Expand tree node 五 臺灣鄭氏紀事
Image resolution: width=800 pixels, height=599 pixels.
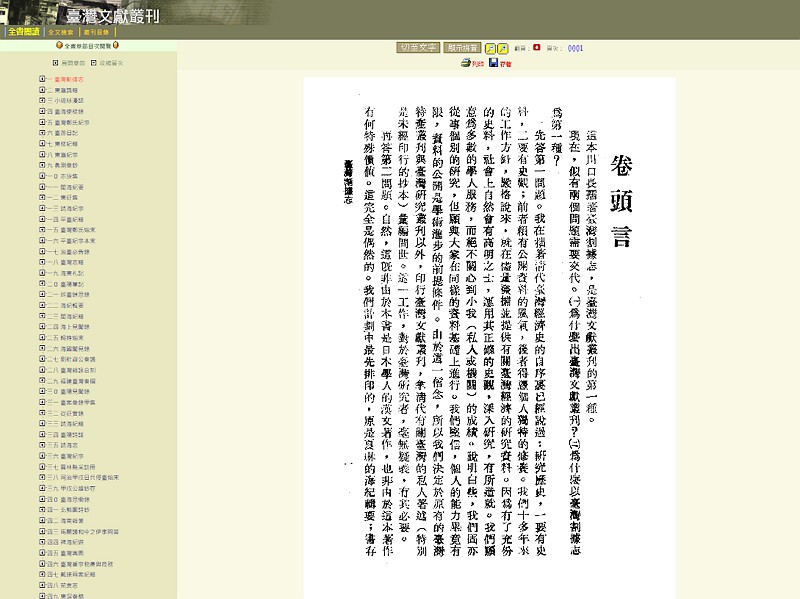42,122
